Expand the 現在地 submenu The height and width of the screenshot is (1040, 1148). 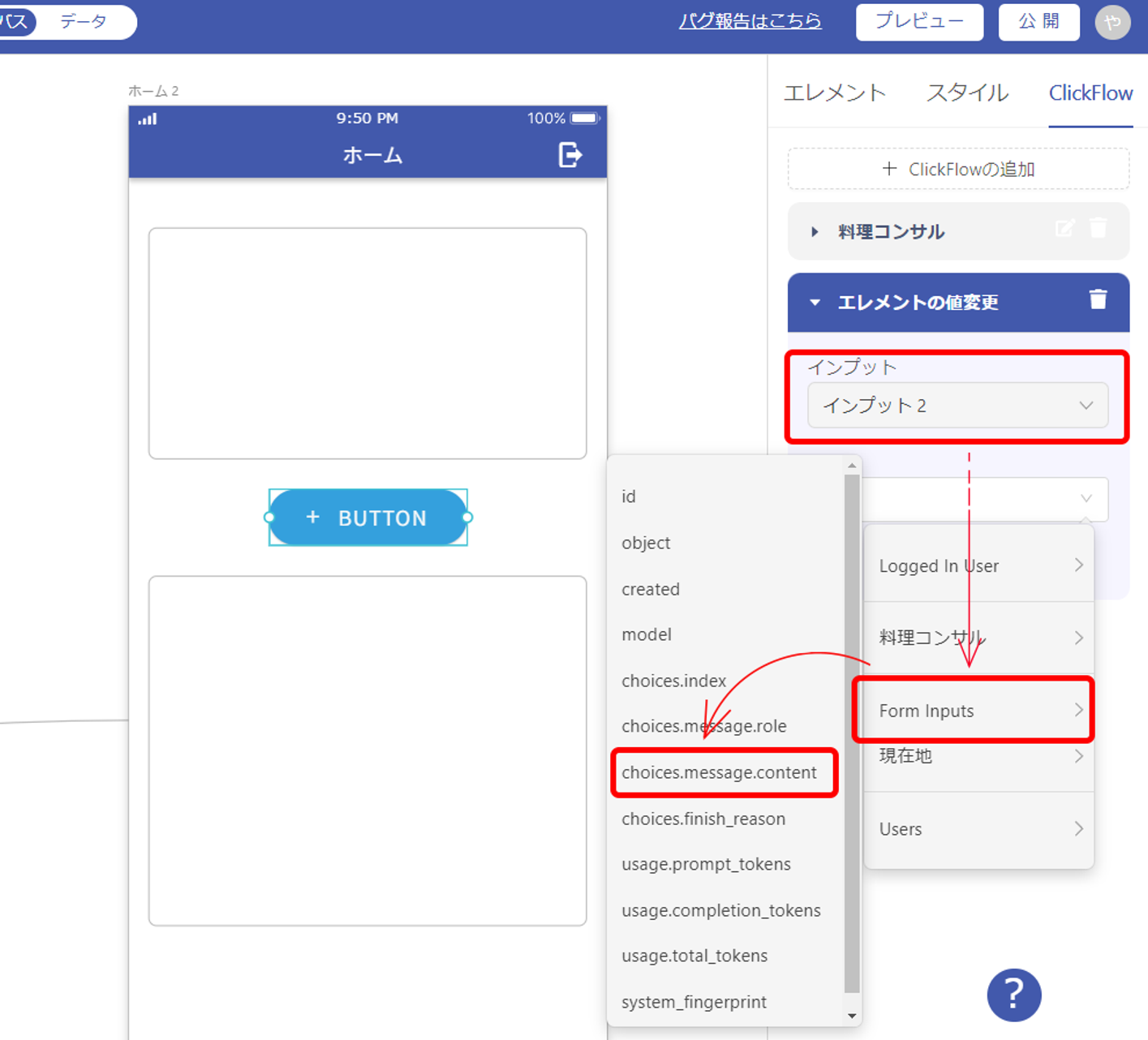(978, 756)
